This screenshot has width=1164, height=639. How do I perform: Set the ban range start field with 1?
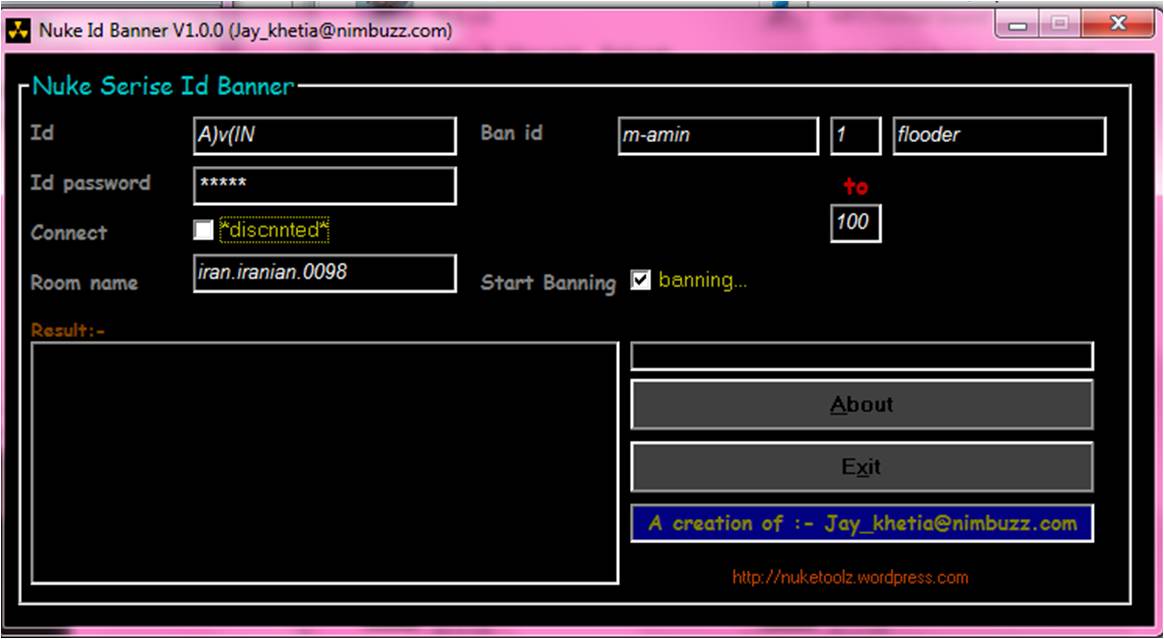click(x=855, y=136)
